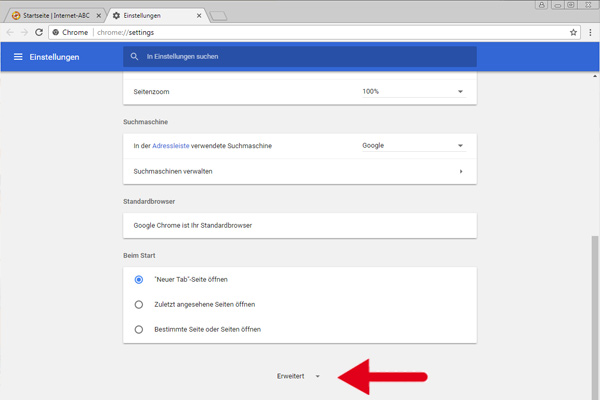Open the Einstellungen hamburger menu

pos(17,56)
